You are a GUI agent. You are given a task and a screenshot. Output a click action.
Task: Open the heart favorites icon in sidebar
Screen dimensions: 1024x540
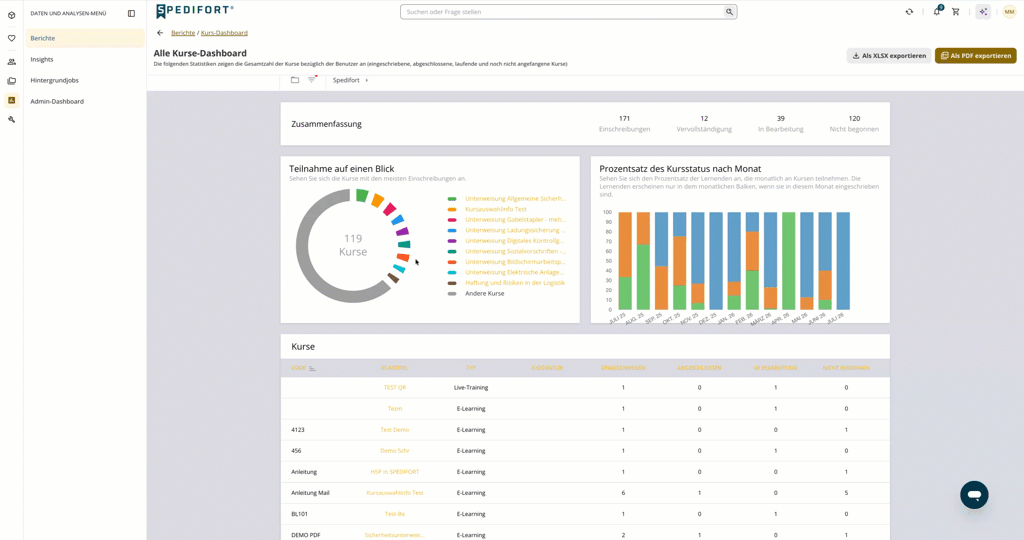coord(11,39)
